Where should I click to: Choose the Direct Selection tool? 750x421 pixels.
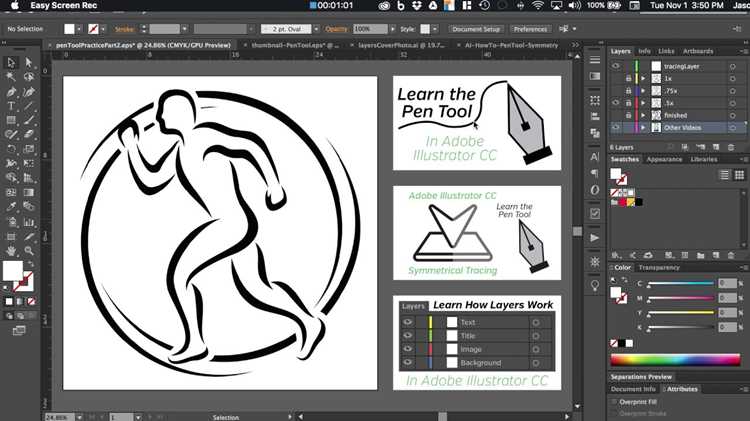coord(29,62)
